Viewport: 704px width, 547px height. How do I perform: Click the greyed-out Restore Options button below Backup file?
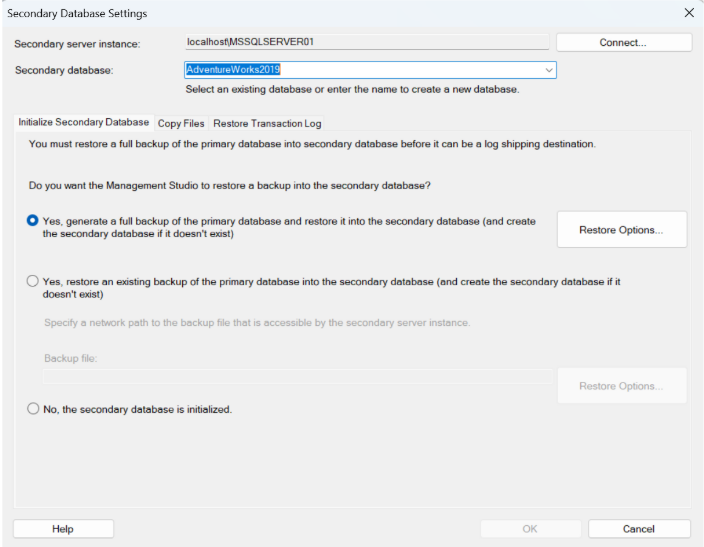point(621,386)
